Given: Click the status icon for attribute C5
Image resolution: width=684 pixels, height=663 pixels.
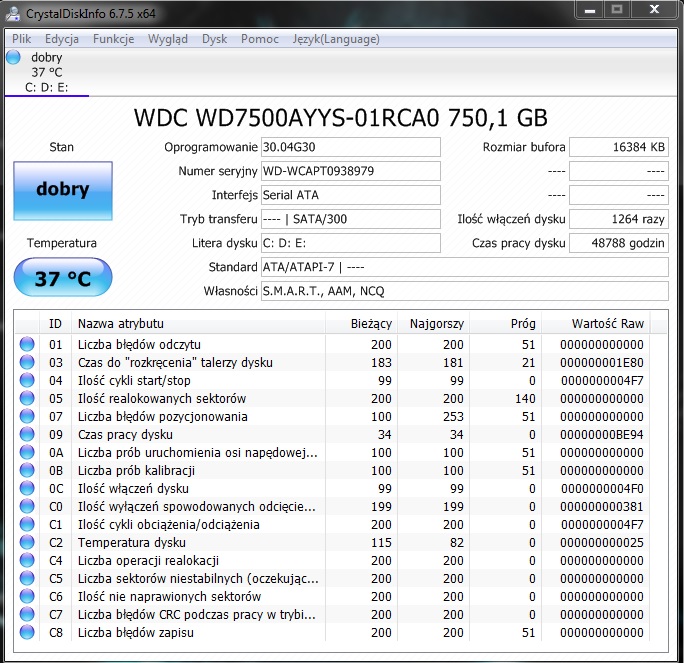Looking at the screenshot, I should tap(27, 578).
